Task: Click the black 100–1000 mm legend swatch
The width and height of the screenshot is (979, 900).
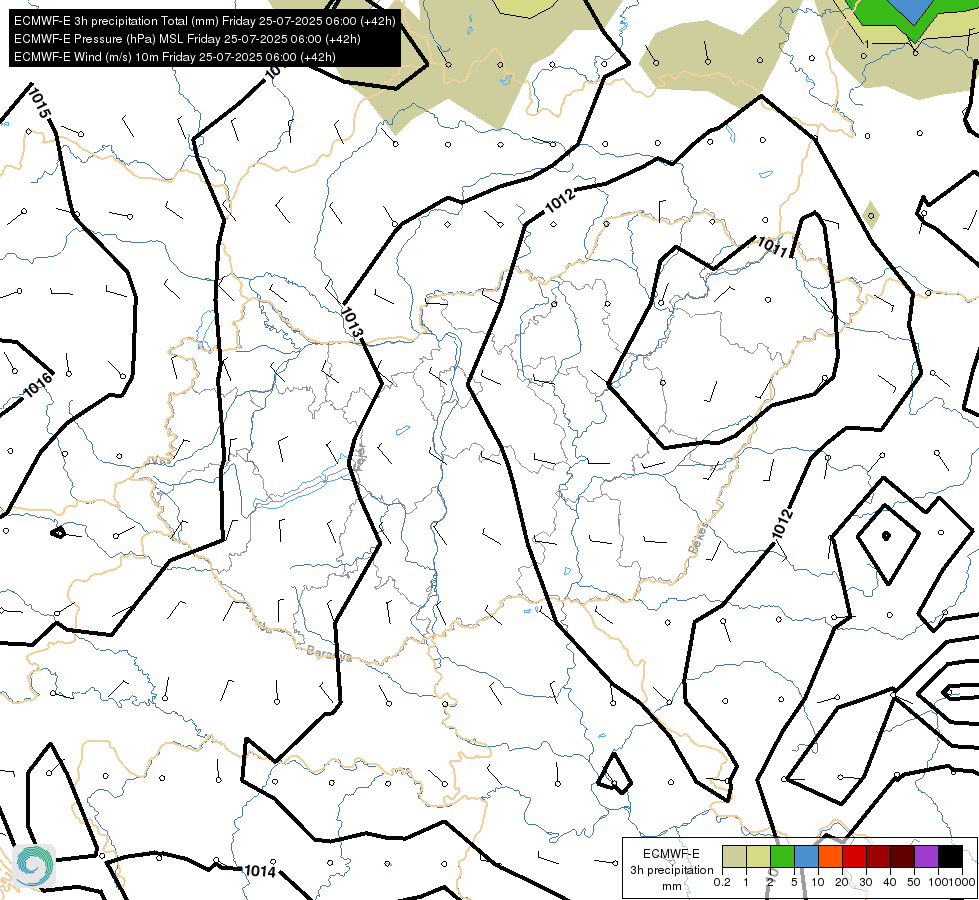Action: pyautogui.click(x=951, y=856)
